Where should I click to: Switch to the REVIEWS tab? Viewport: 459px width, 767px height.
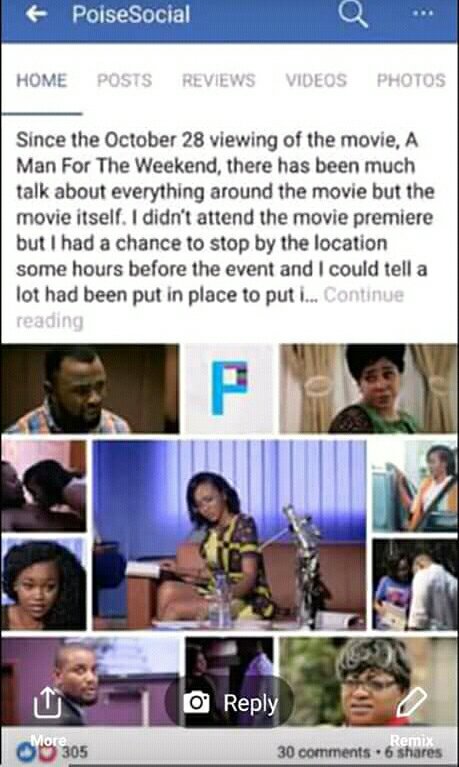pyautogui.click(x=219, y=80)
